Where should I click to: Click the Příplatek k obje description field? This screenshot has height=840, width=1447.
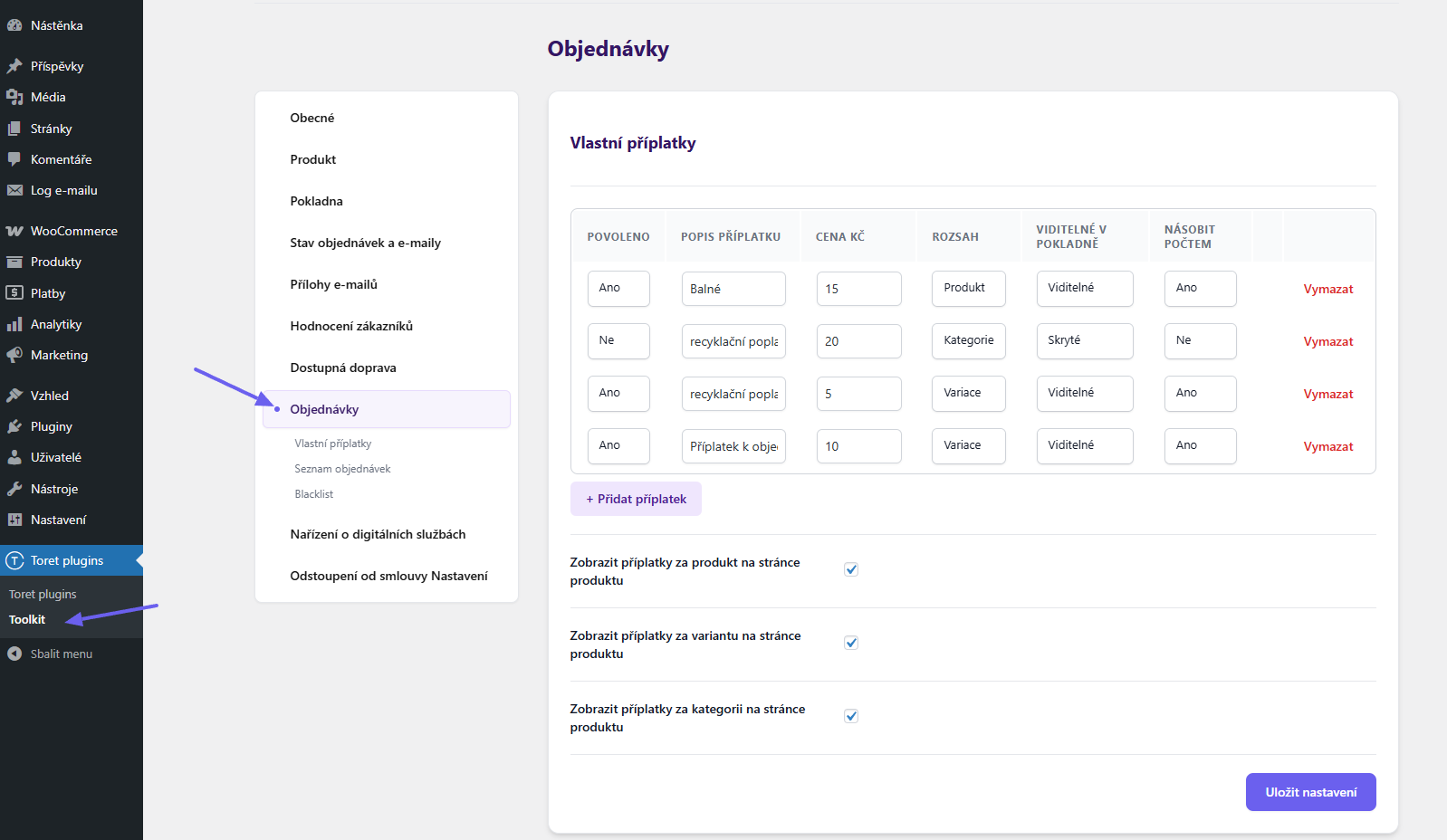tap(733, 446)
